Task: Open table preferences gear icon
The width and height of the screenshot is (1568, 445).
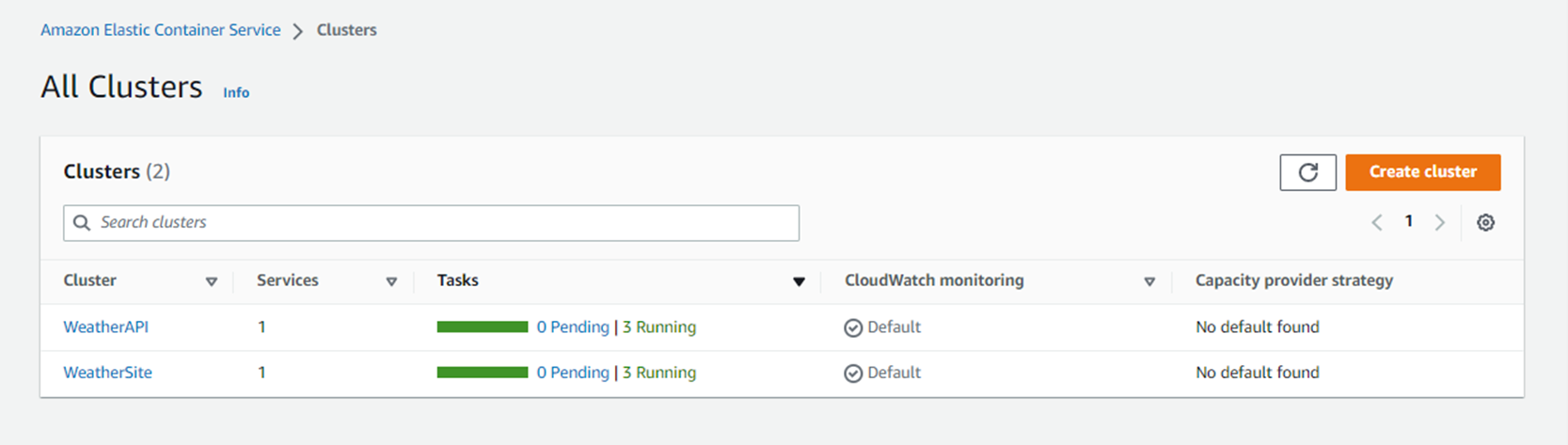Action: point(1485,223)
